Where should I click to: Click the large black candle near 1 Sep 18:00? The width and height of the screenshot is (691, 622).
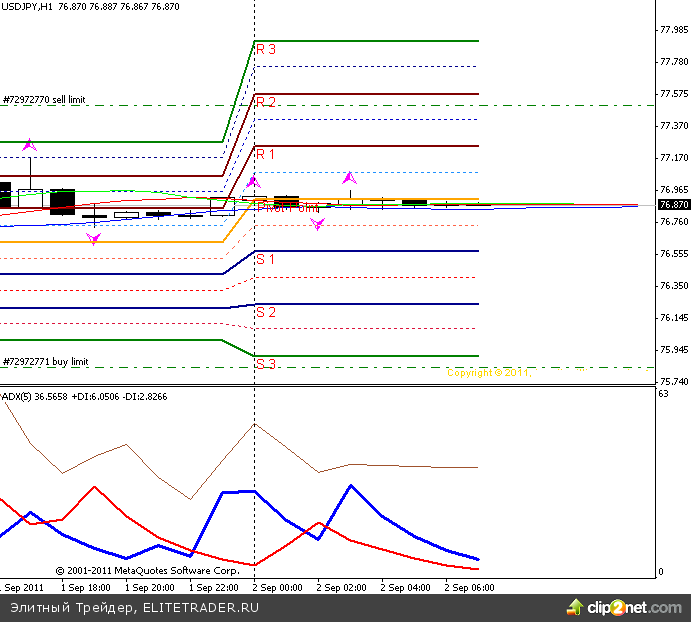[62, 201]
